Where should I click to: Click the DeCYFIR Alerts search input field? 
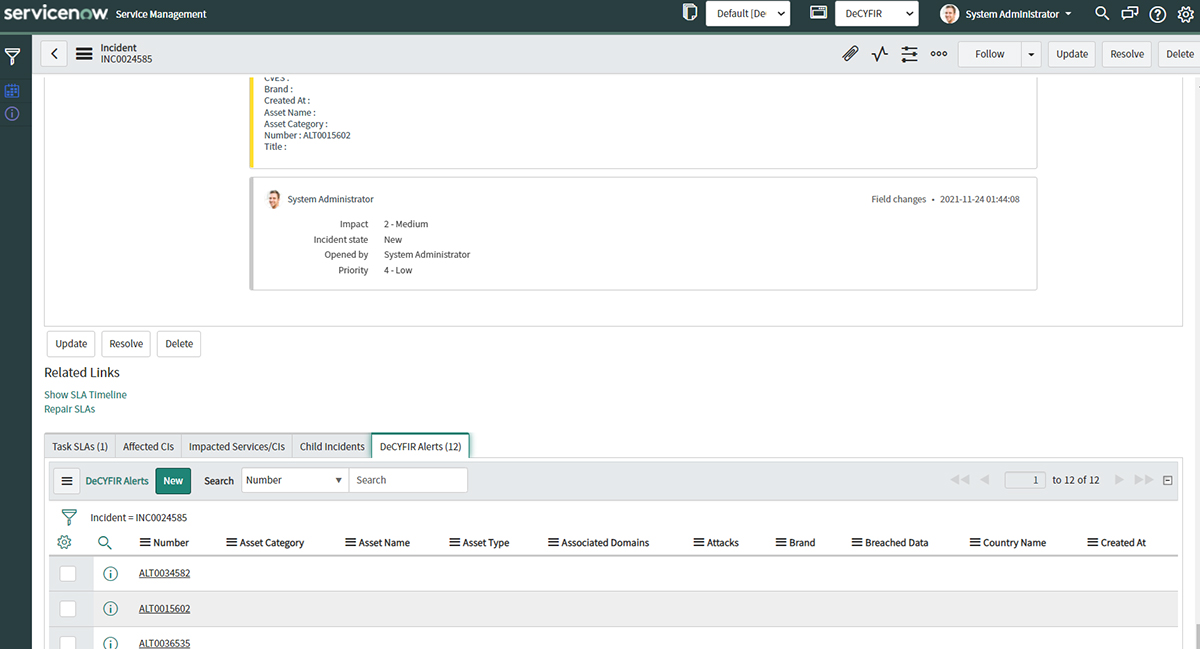(408, 480)
